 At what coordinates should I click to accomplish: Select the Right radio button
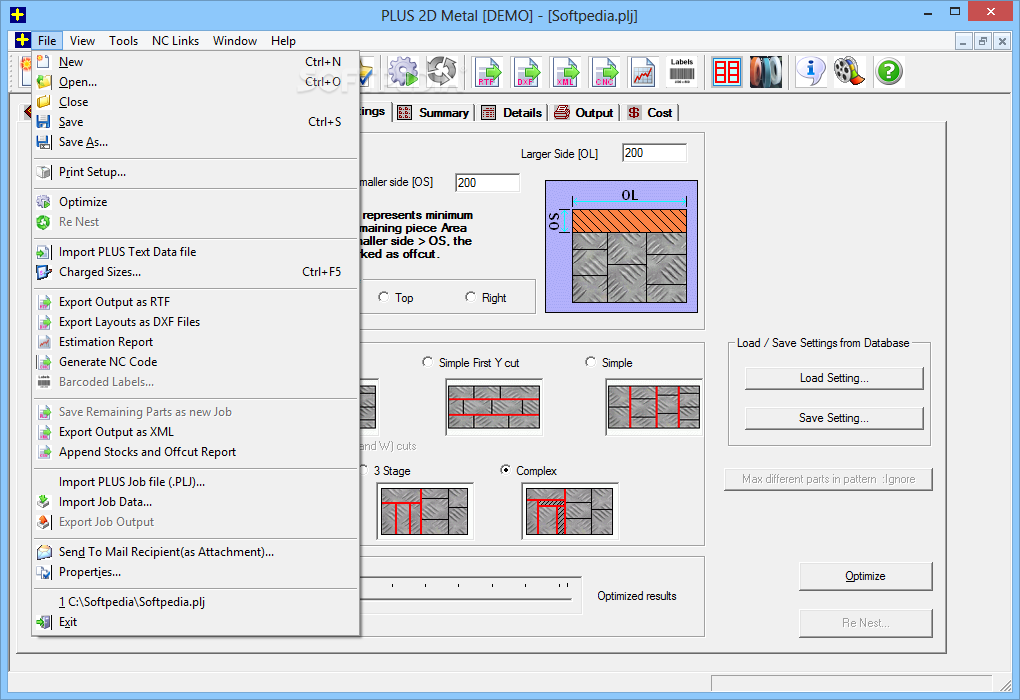point(470,297)
